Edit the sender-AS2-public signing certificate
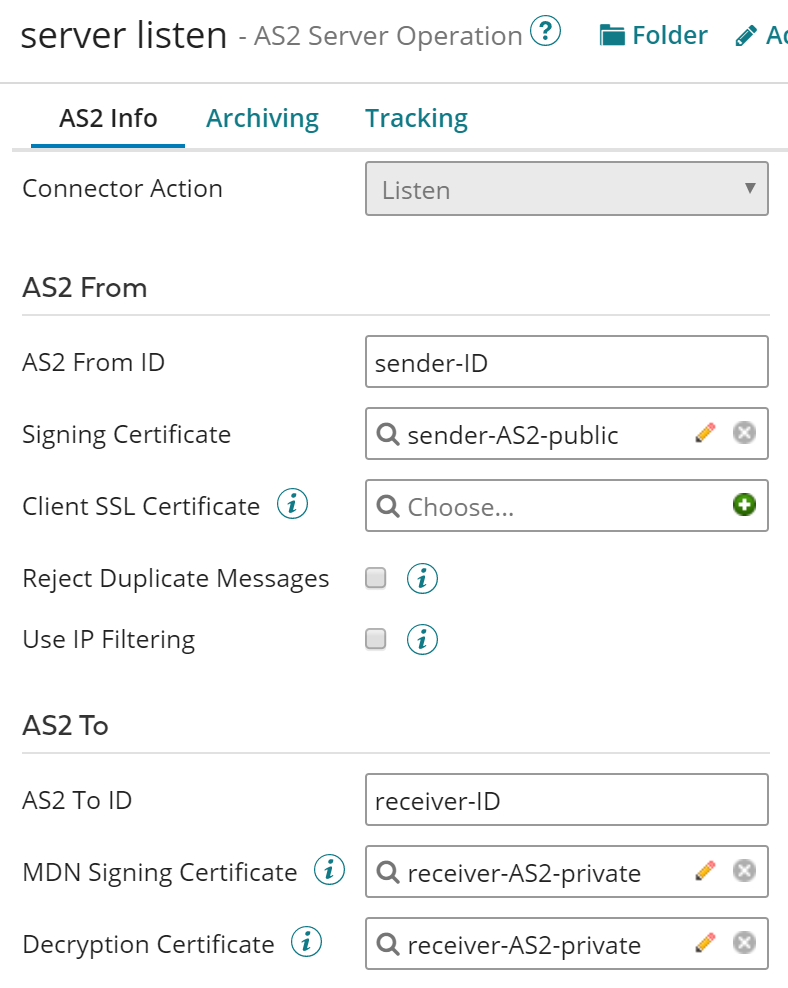Image resolution: width=788 pixels, height=988 pixels. point(705,434)
